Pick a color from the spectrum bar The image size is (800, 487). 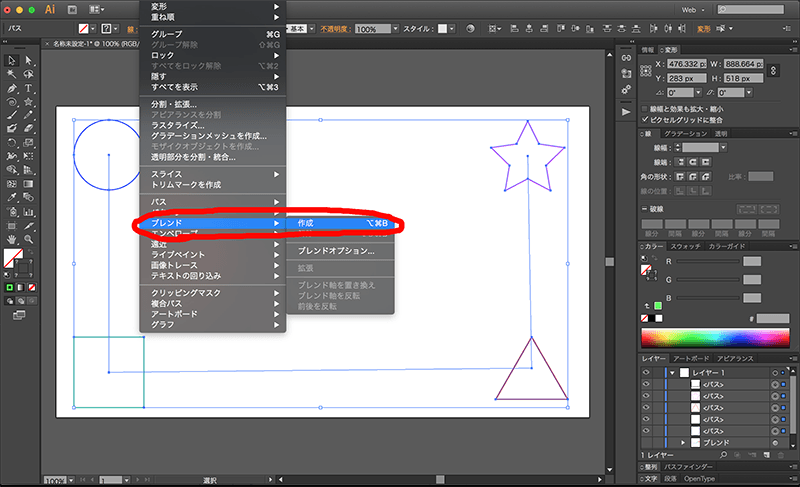715,339
